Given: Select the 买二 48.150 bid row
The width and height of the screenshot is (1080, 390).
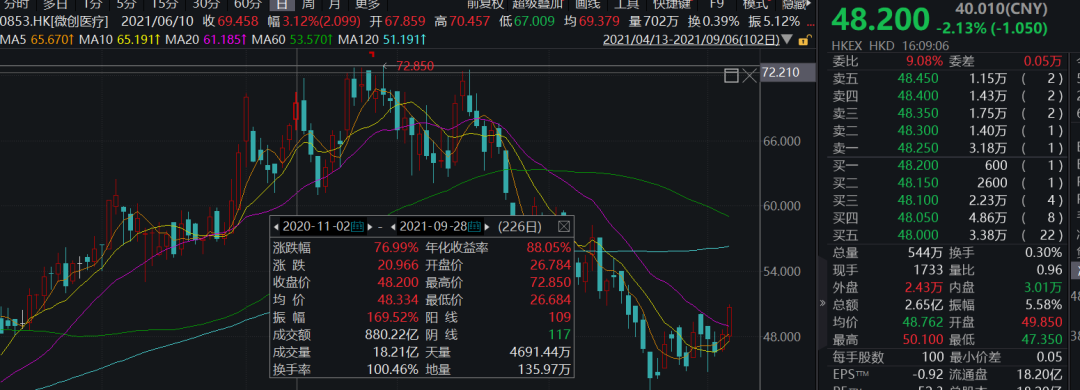Looking at the screenshot, I should (x=949, y=183).
